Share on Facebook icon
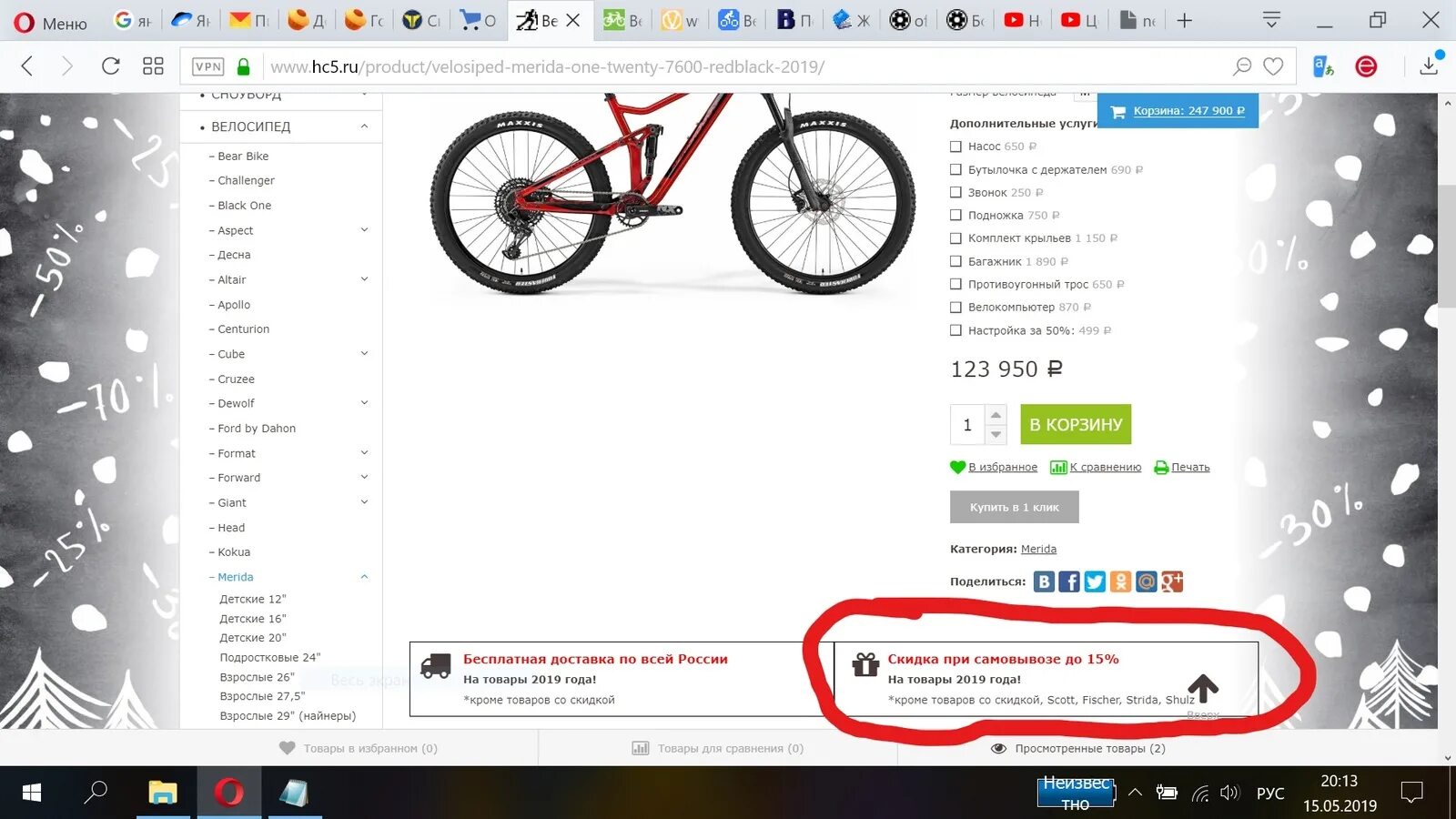The image size is (1456, 819). (1069, 581)
